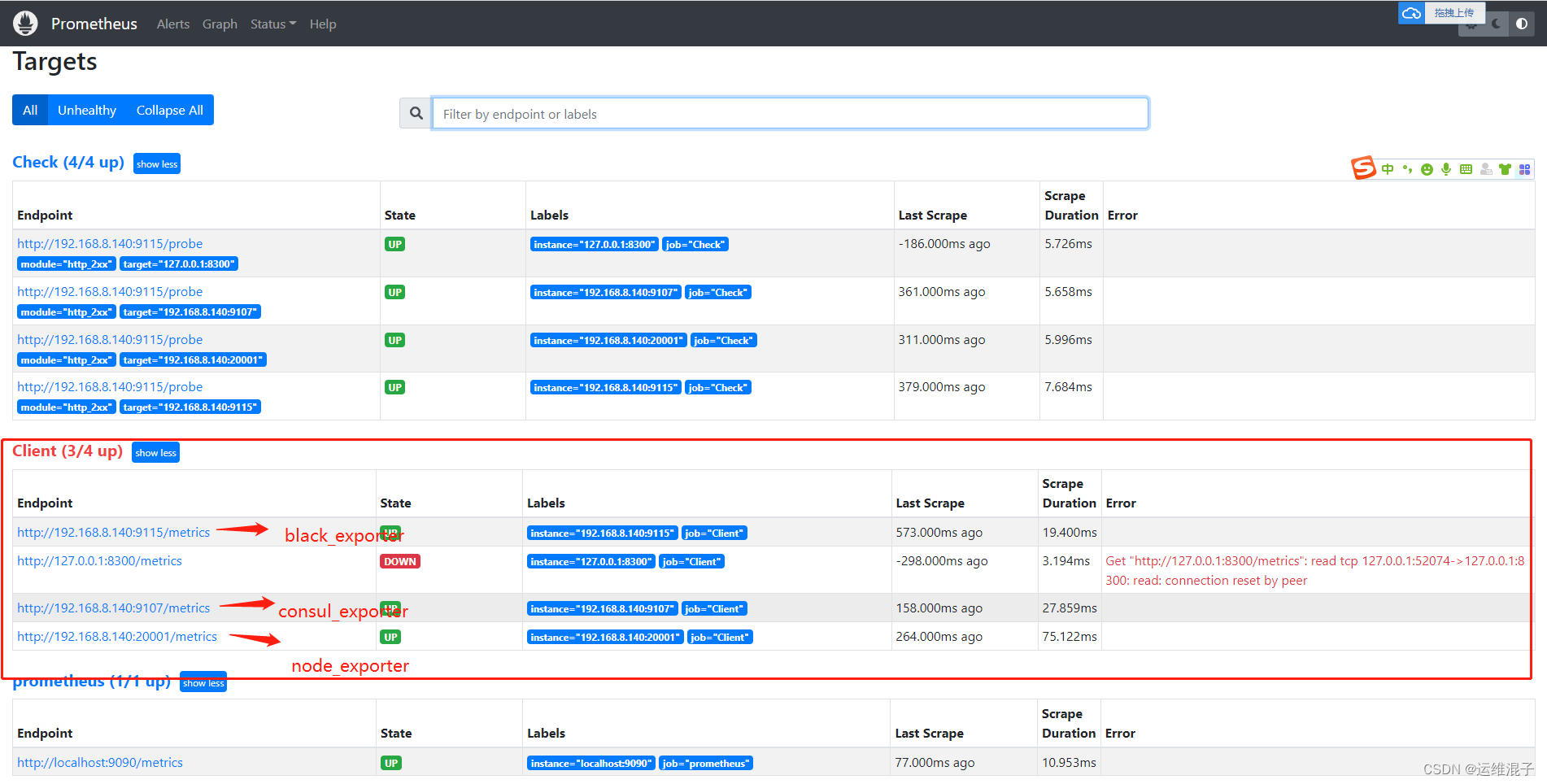Select the All targets filter
The width and height of the screenshot is (1547, 784).
[30, 110]
